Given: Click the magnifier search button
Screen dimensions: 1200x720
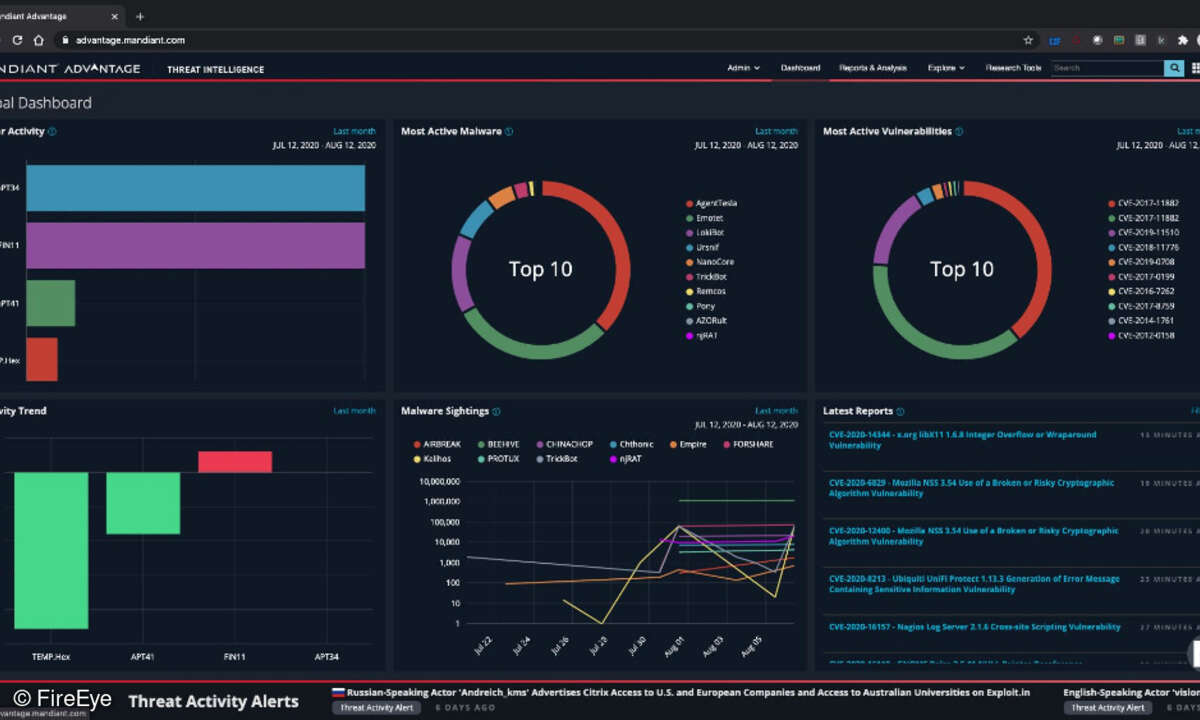Looking at the screenshot, I should 1174,68.
